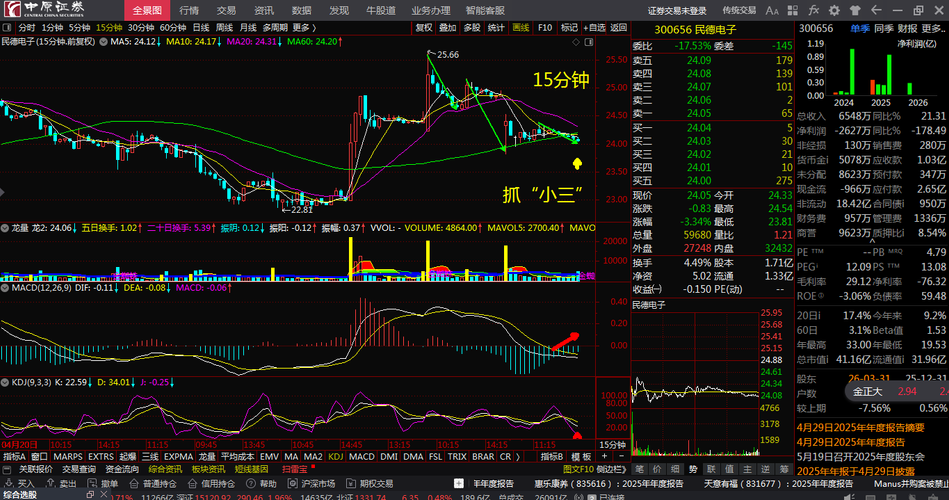The height and width of the screenshot is (500, 949).
Task: Open 龙量 indicator settings round icon
Action: [5, 228]
